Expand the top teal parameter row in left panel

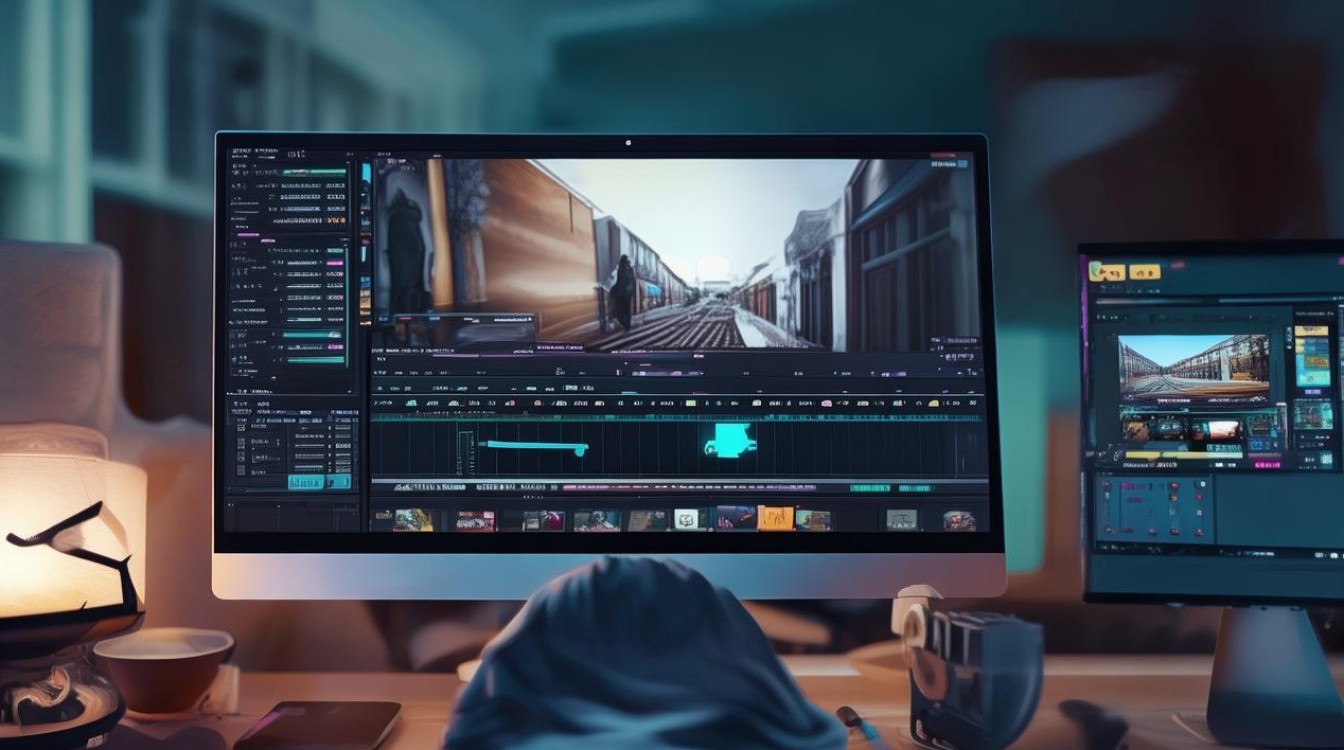[x=314, y=172]
